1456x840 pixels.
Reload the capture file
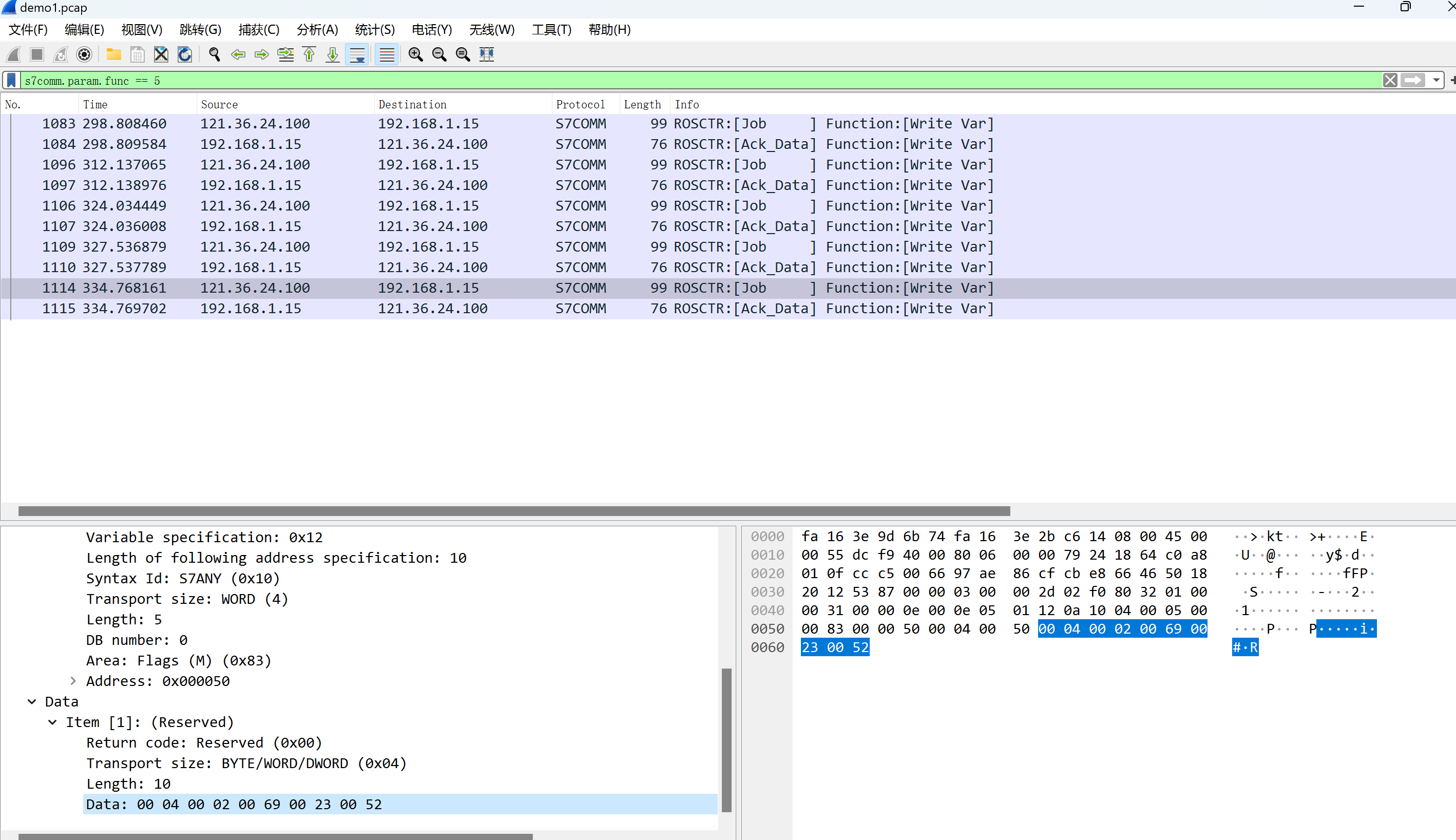click(185, 54)
